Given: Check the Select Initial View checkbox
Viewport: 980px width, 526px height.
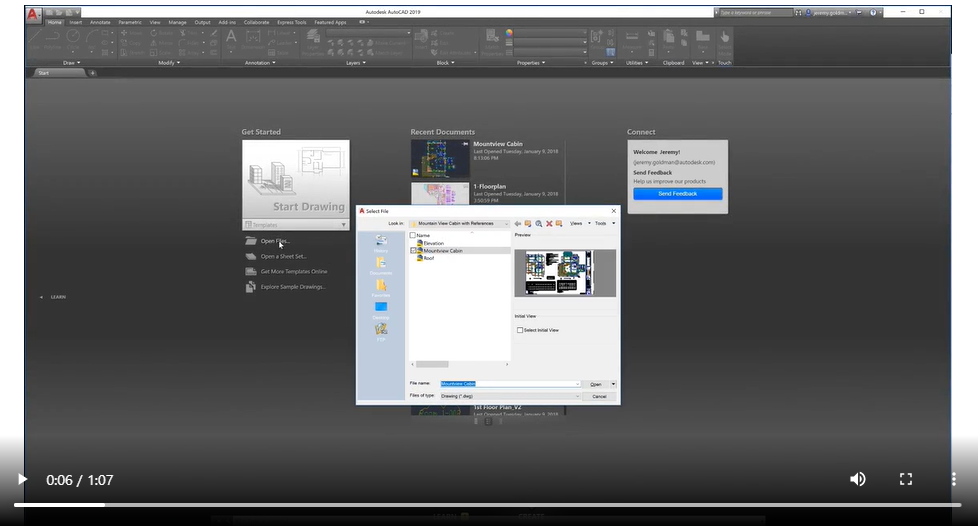Looking at the screenshot, I should click(x=520, y=330).
